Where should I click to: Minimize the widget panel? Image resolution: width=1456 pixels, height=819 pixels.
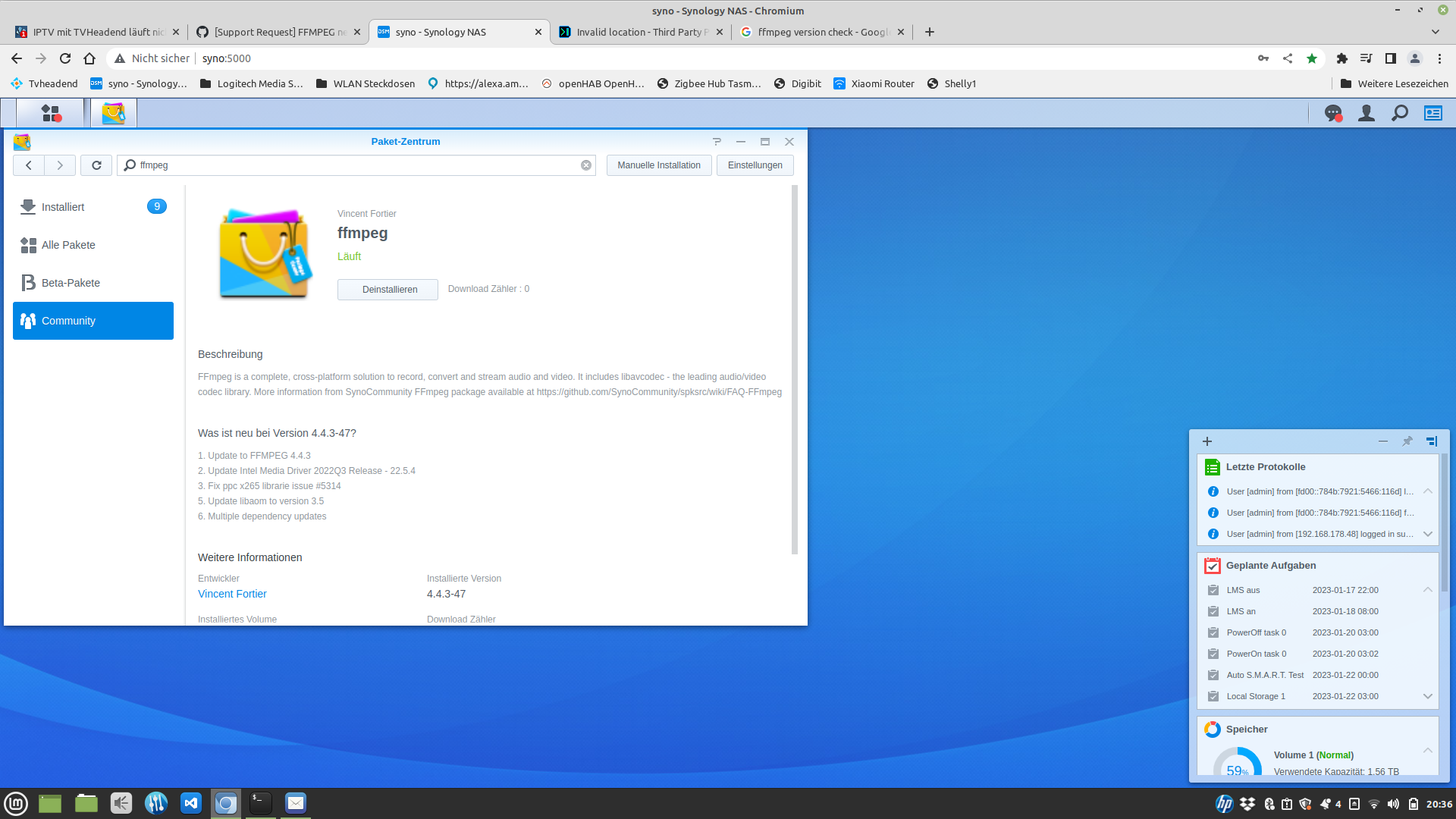coord(1383,441)
